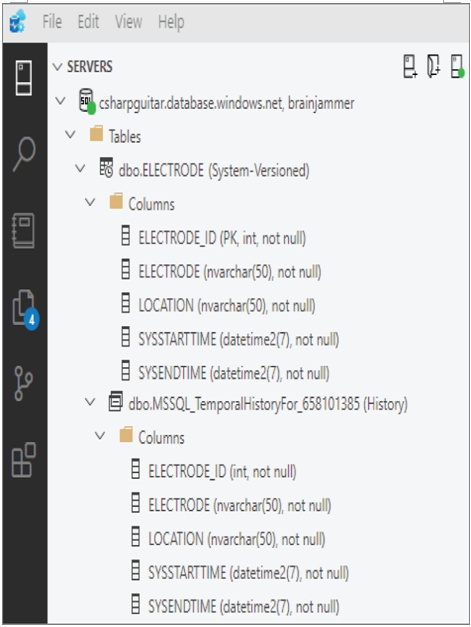Open the View menu

(x=128, y=22)
